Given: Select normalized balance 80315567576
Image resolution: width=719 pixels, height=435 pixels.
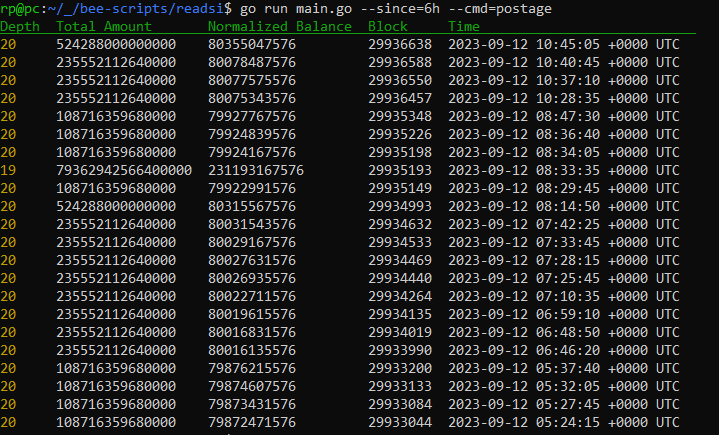Looking at the screenshot, I should pyautogui.click(x=252, y=206).
